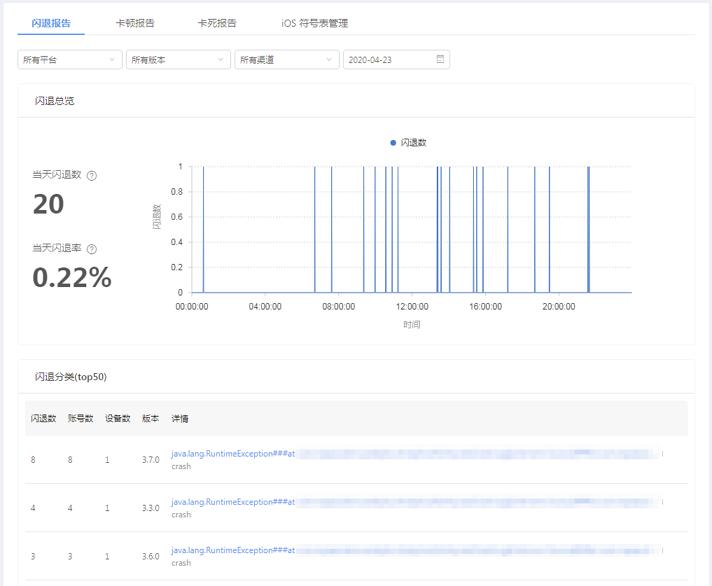Click help icon next to 当天闪退数
Screen dimensions: 712x586
coord(92,176)
